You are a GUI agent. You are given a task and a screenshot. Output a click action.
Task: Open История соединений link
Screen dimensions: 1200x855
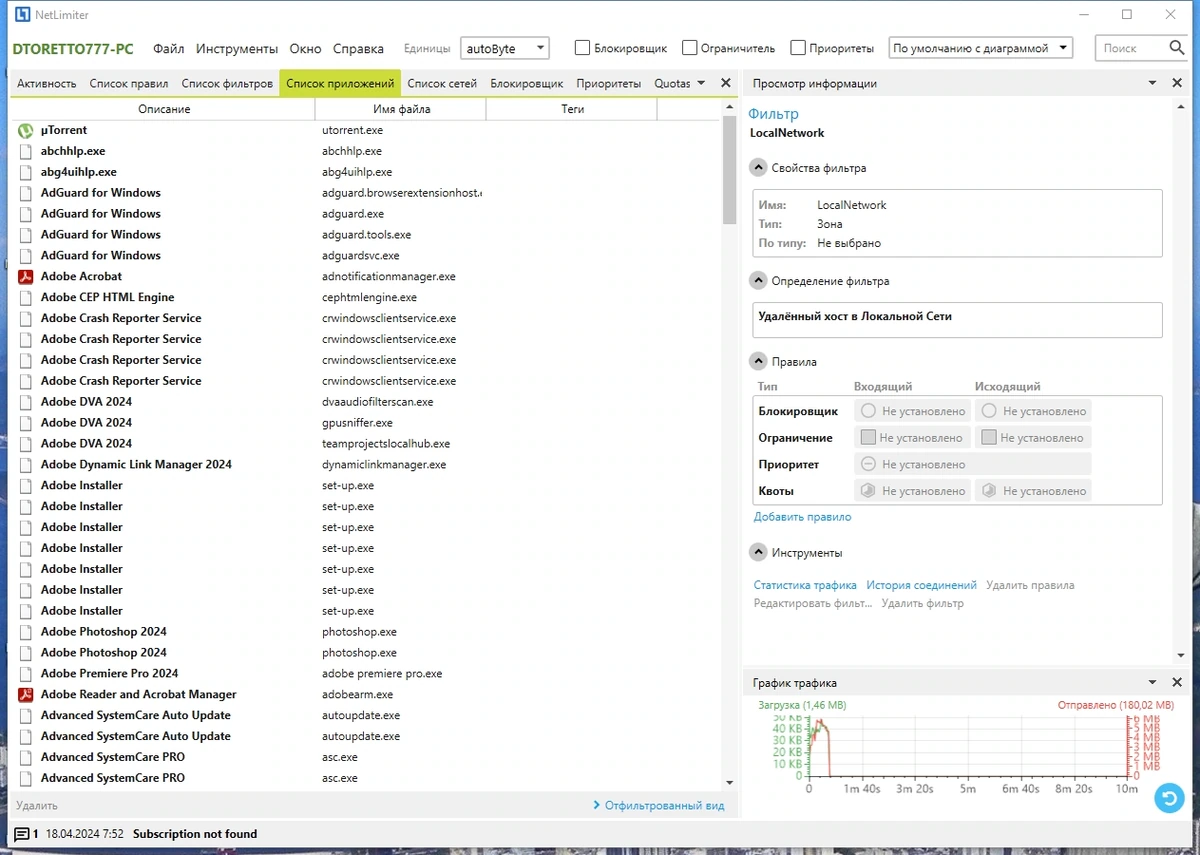pyautogui.click(x=921, y=585)
